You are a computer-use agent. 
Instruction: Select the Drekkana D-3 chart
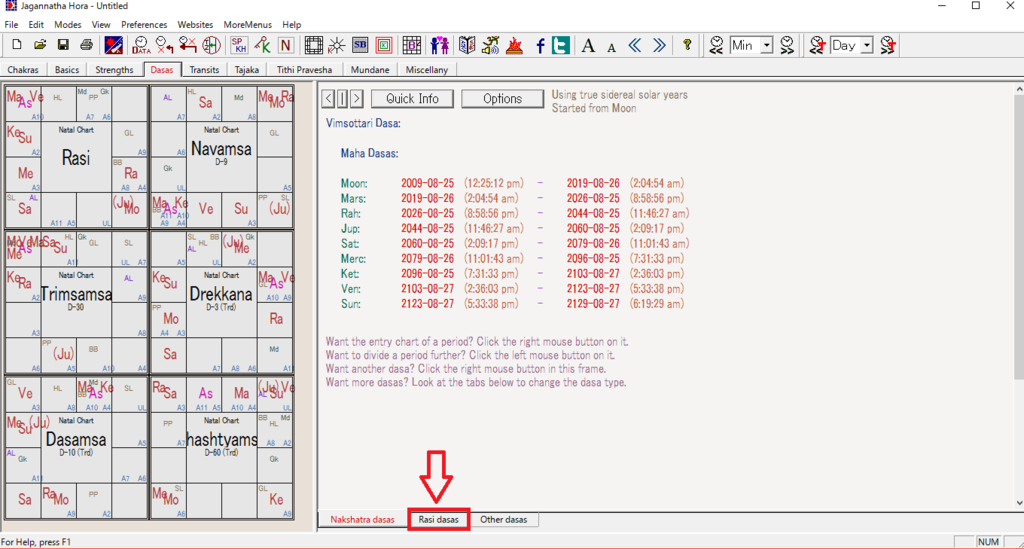click(x=221, y=302)
